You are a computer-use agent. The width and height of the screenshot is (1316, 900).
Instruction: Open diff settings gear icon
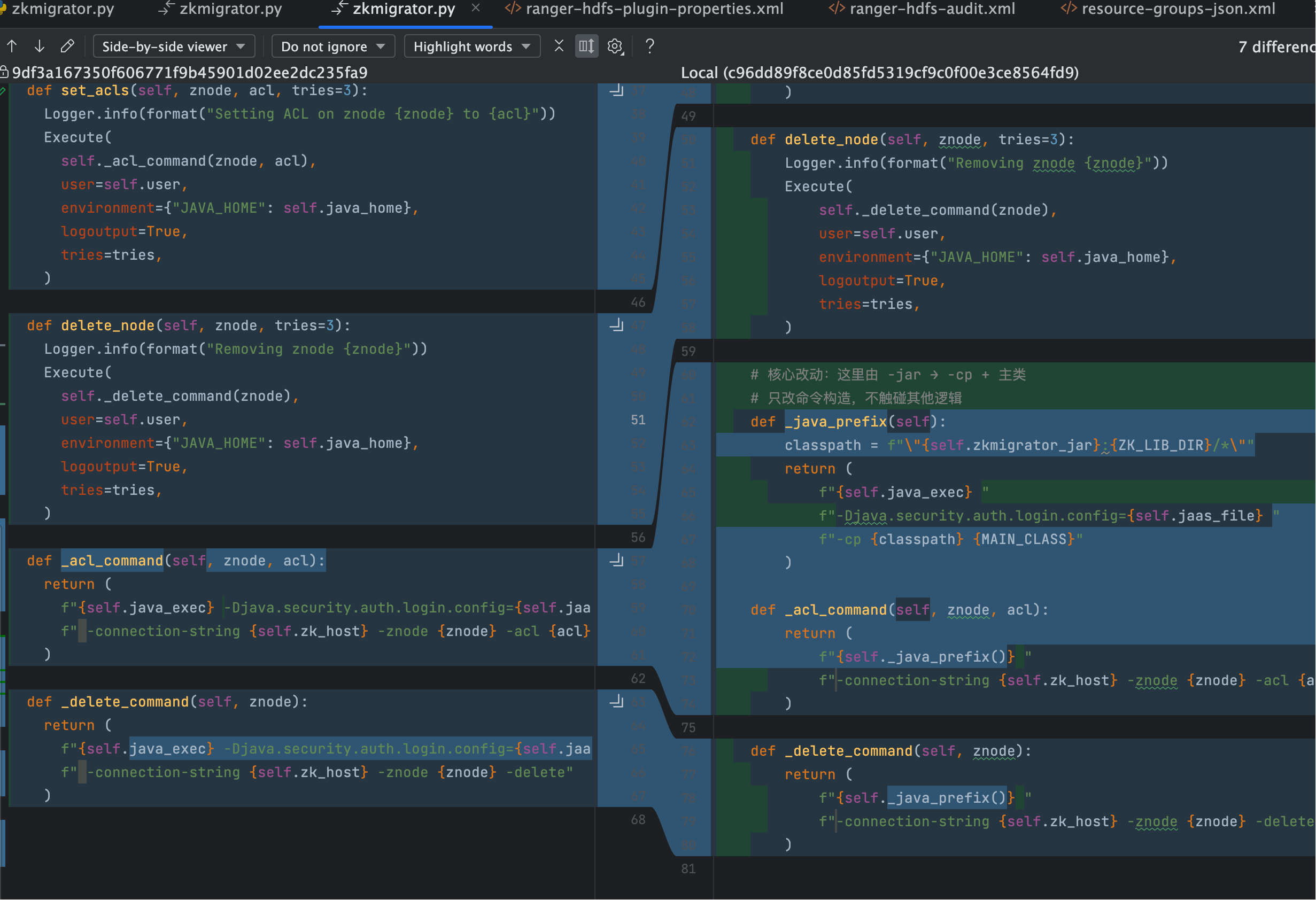pyautogui.click(x=615, y=46)
